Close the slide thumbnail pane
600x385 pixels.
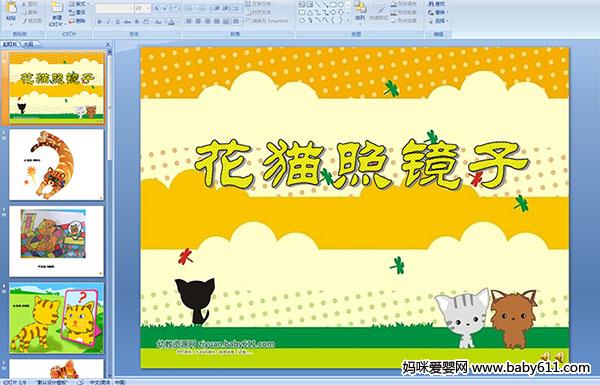[x=108, y=44]
